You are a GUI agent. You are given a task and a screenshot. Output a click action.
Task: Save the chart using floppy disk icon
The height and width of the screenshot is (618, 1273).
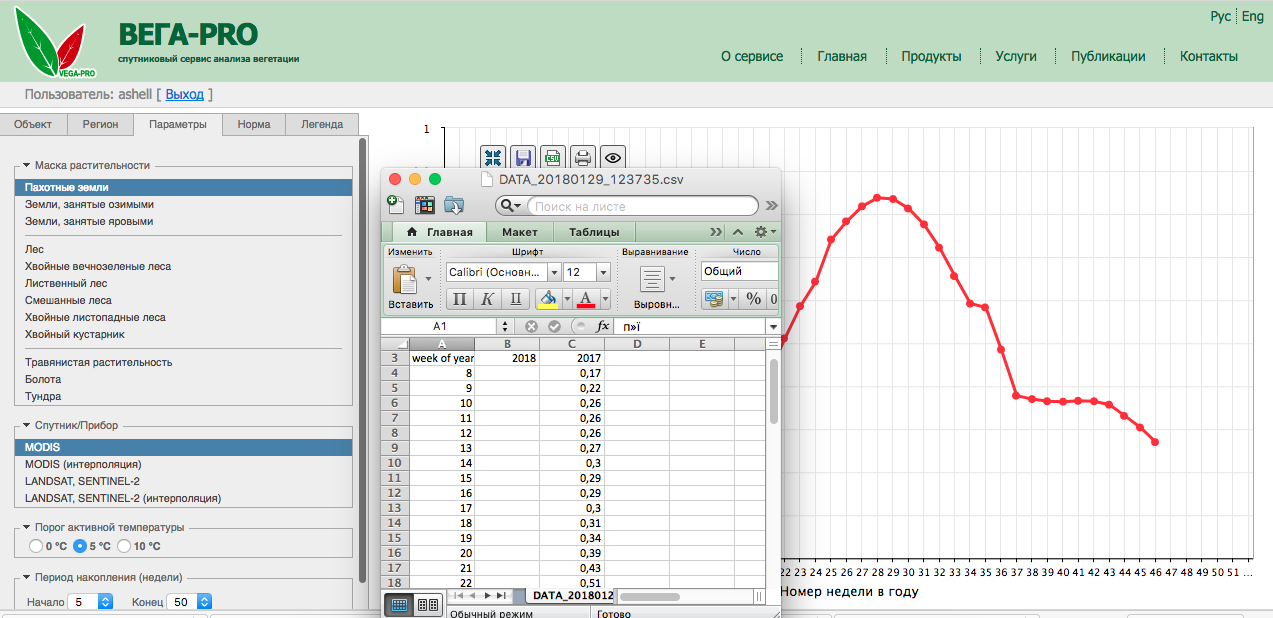522,157
